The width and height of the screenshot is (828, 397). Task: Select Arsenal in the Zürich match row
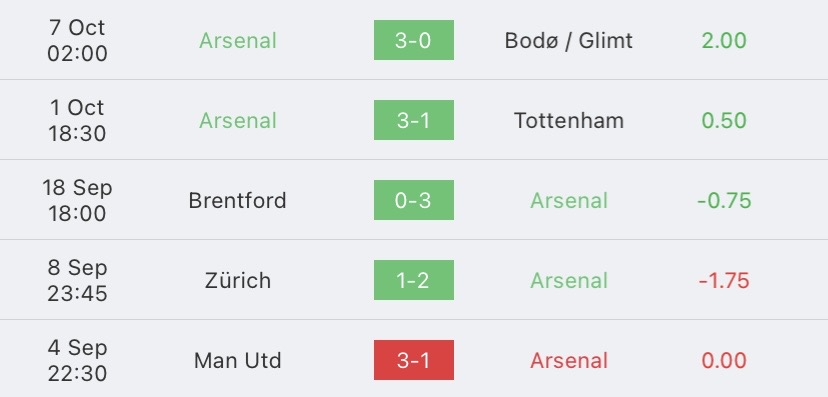(x=569, y=280)
